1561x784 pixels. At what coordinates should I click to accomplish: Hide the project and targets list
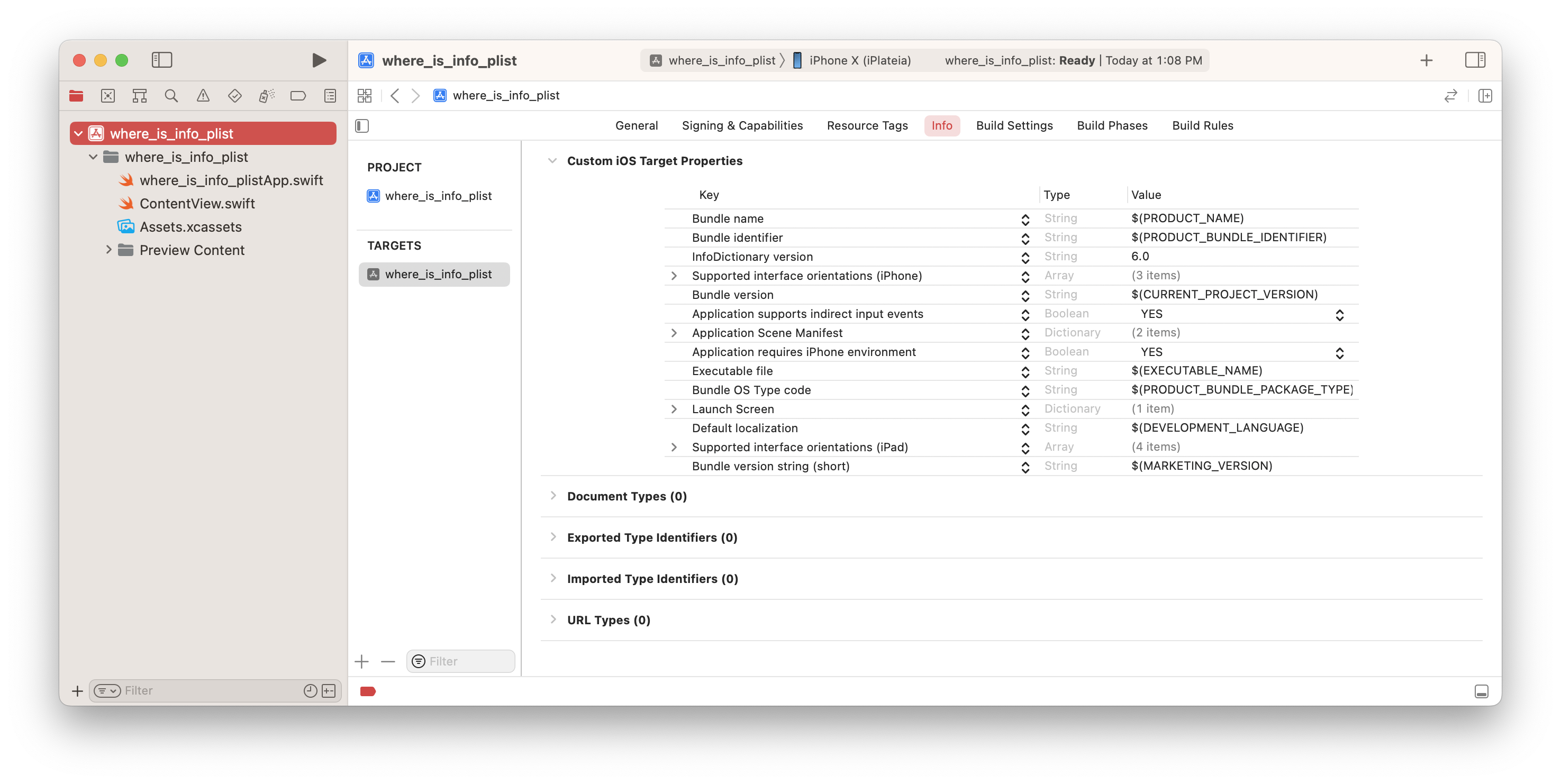(x=362, y=125)
